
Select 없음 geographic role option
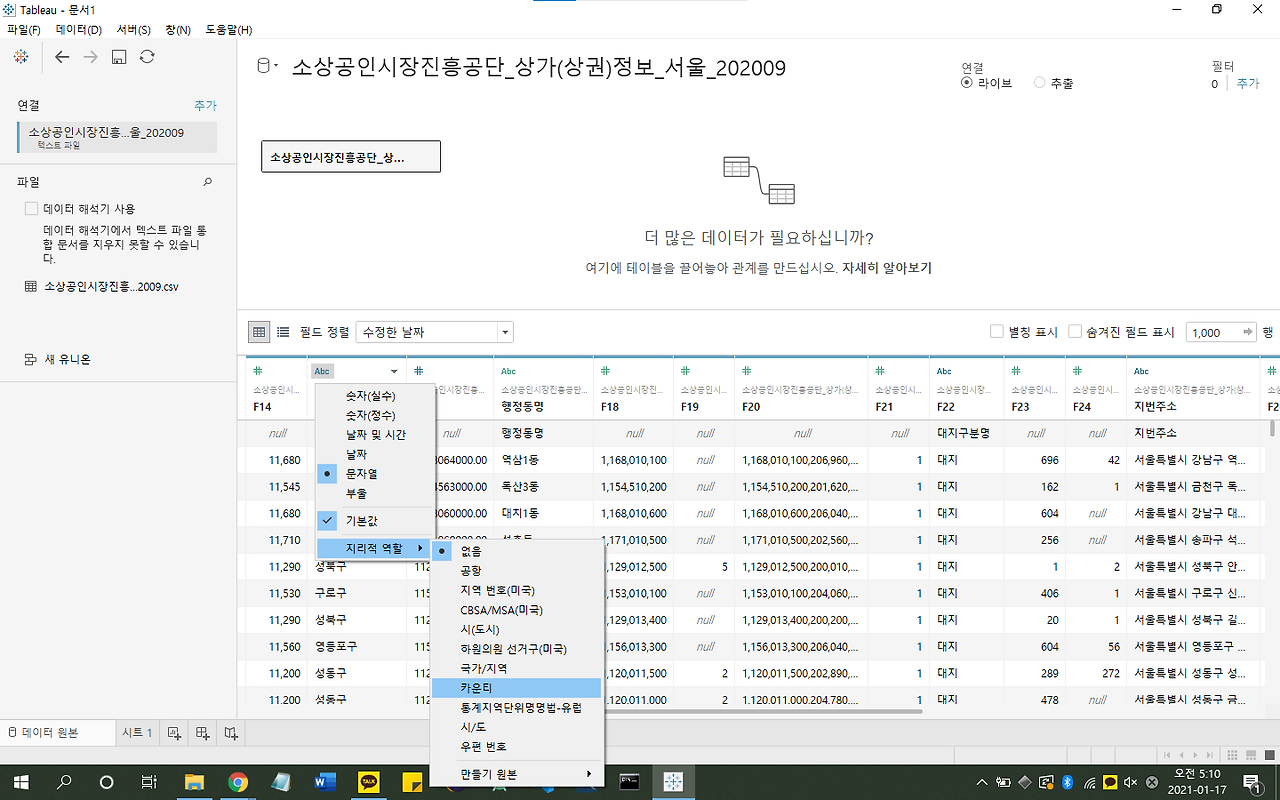point(516,551)
